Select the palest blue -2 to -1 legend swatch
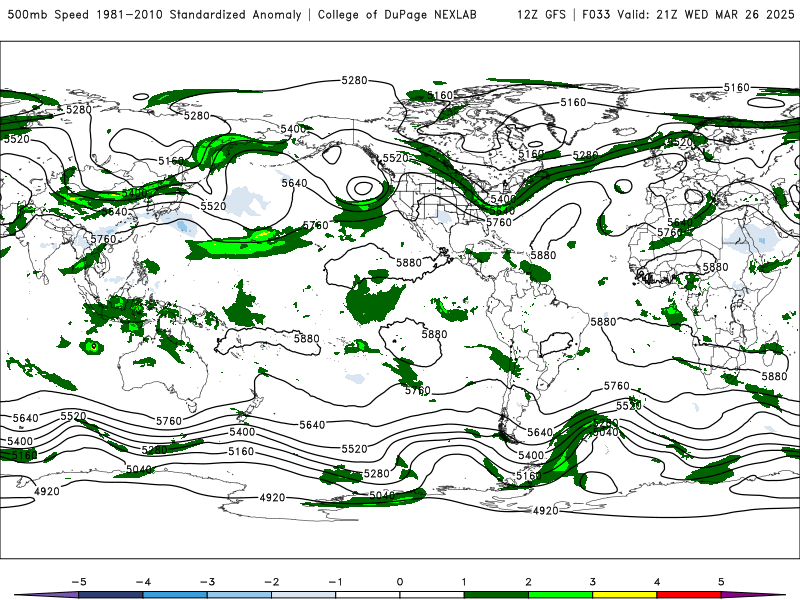This screenshot has width=800, height=600. coord(303,595)
